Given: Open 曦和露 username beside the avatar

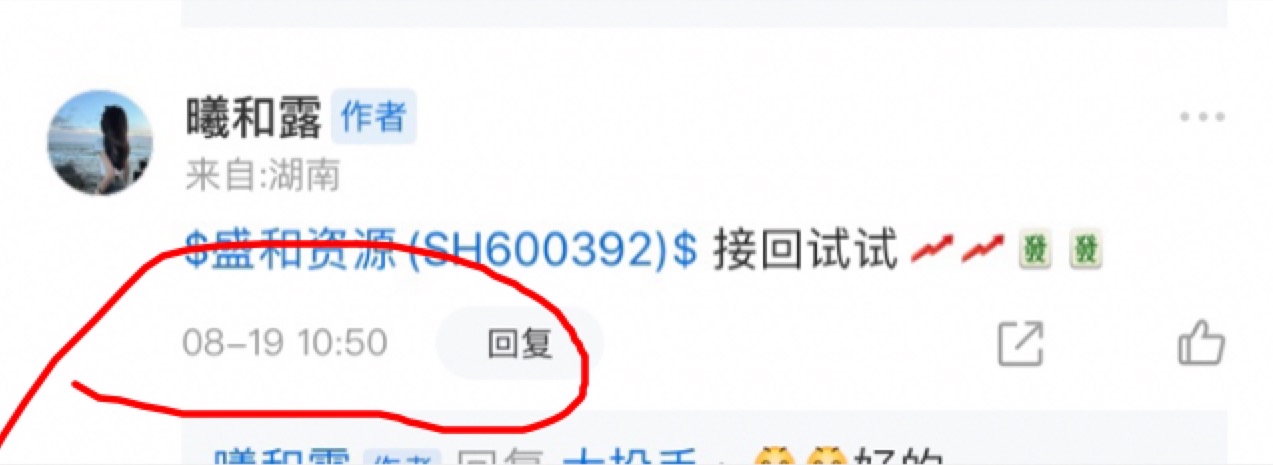Looking at the screenshot, I should pyautogui.click(x=254, y=118).
